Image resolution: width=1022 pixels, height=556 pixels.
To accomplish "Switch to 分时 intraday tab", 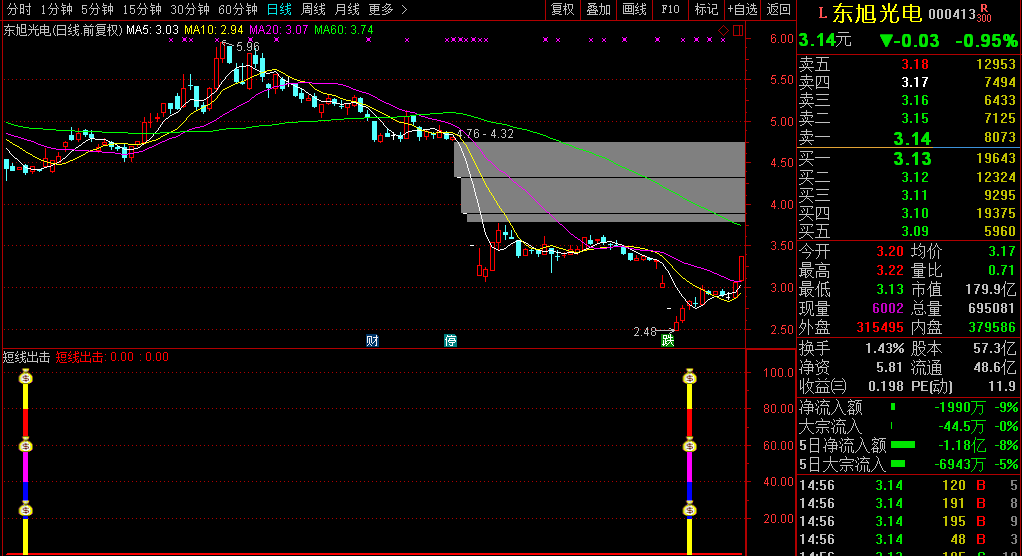I will [18, 9].
